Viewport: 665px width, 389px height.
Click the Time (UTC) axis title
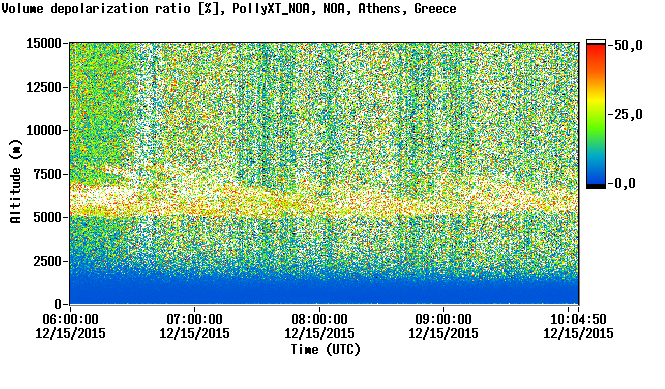click(x=326, y=350)
